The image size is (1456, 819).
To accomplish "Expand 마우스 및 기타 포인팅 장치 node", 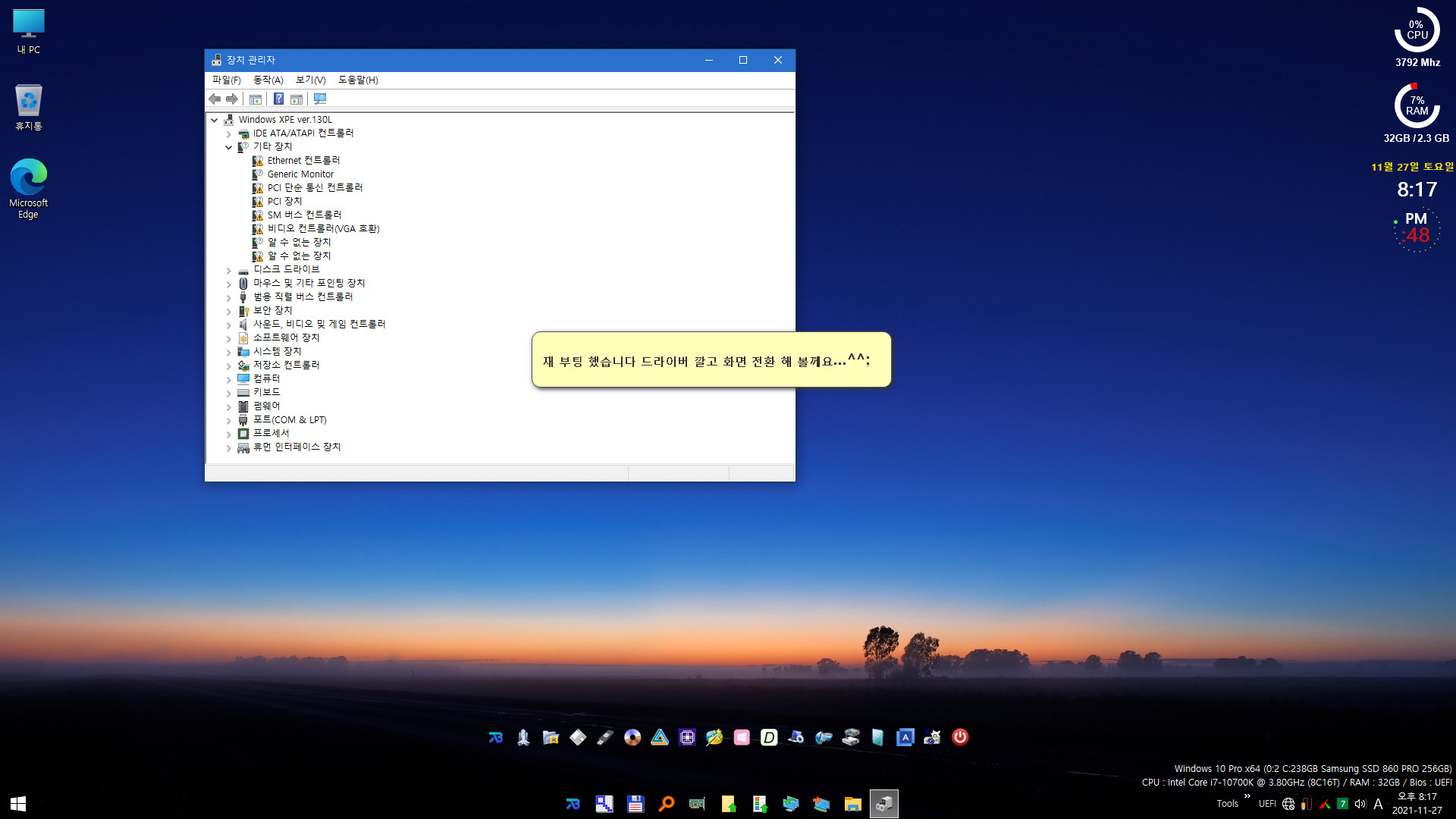I will [x=229, y=284].
